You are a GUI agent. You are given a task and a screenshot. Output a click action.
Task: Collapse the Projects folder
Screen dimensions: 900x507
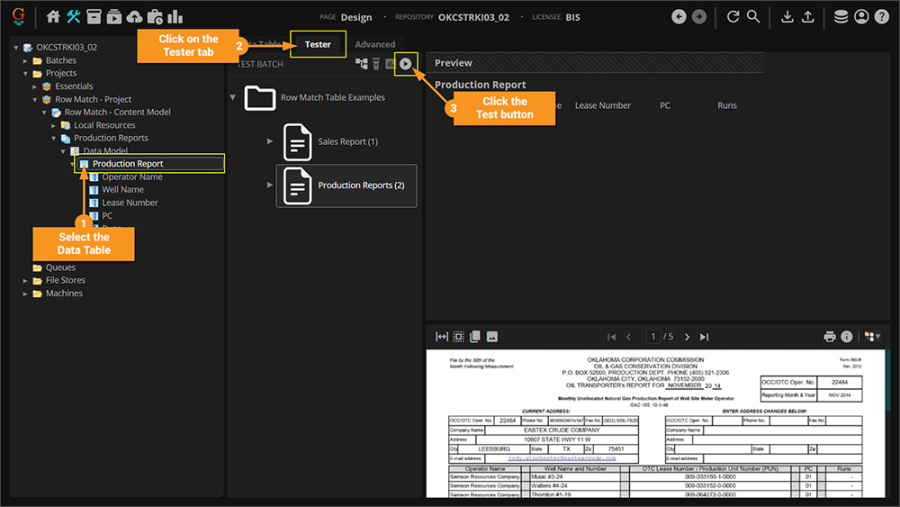(x=25, y=73)
